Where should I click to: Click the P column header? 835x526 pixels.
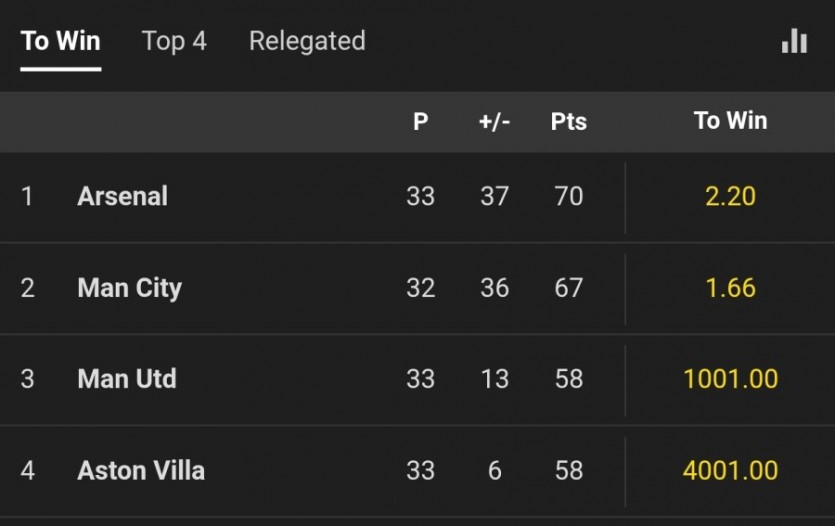coord(420,121)
